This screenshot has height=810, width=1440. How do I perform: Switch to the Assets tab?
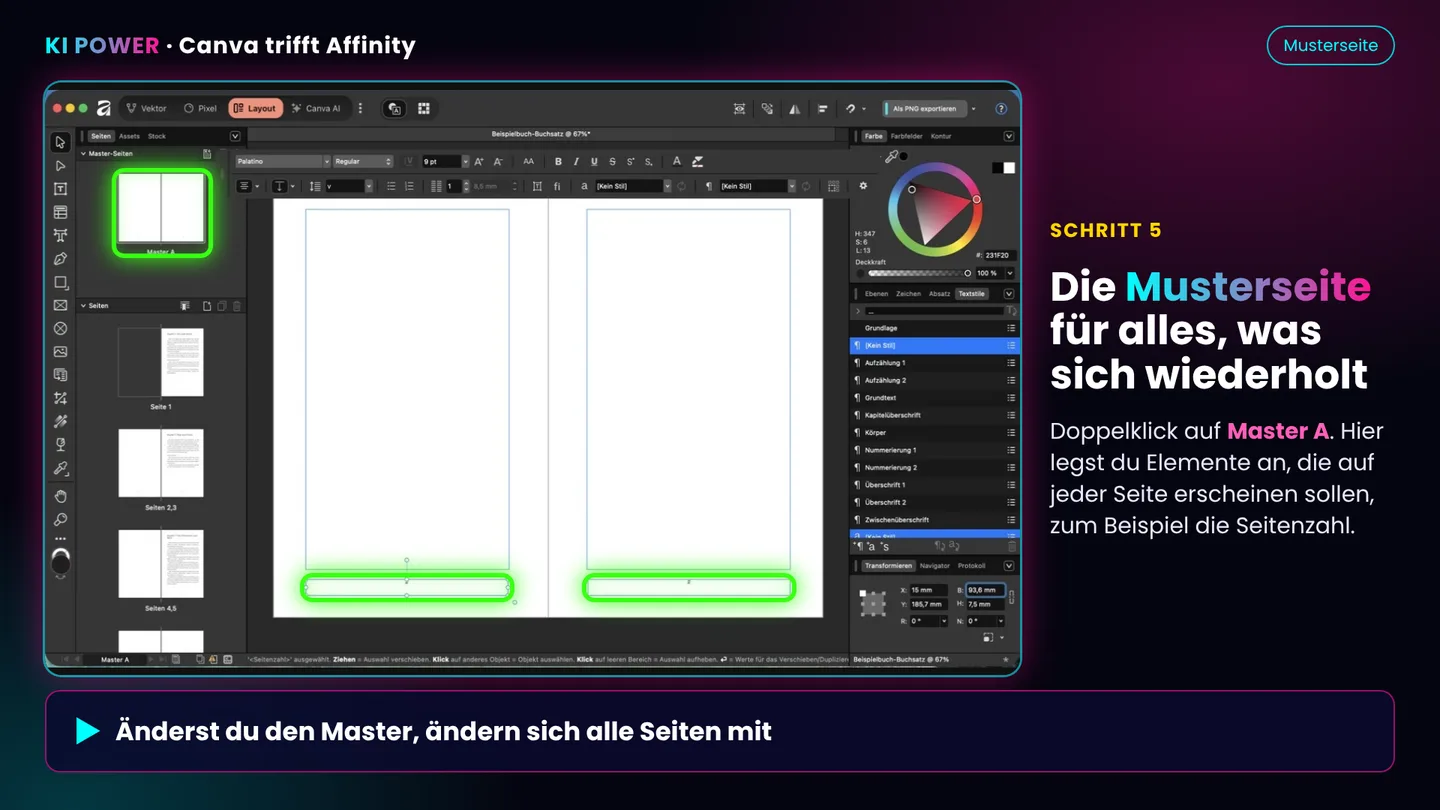130,136
